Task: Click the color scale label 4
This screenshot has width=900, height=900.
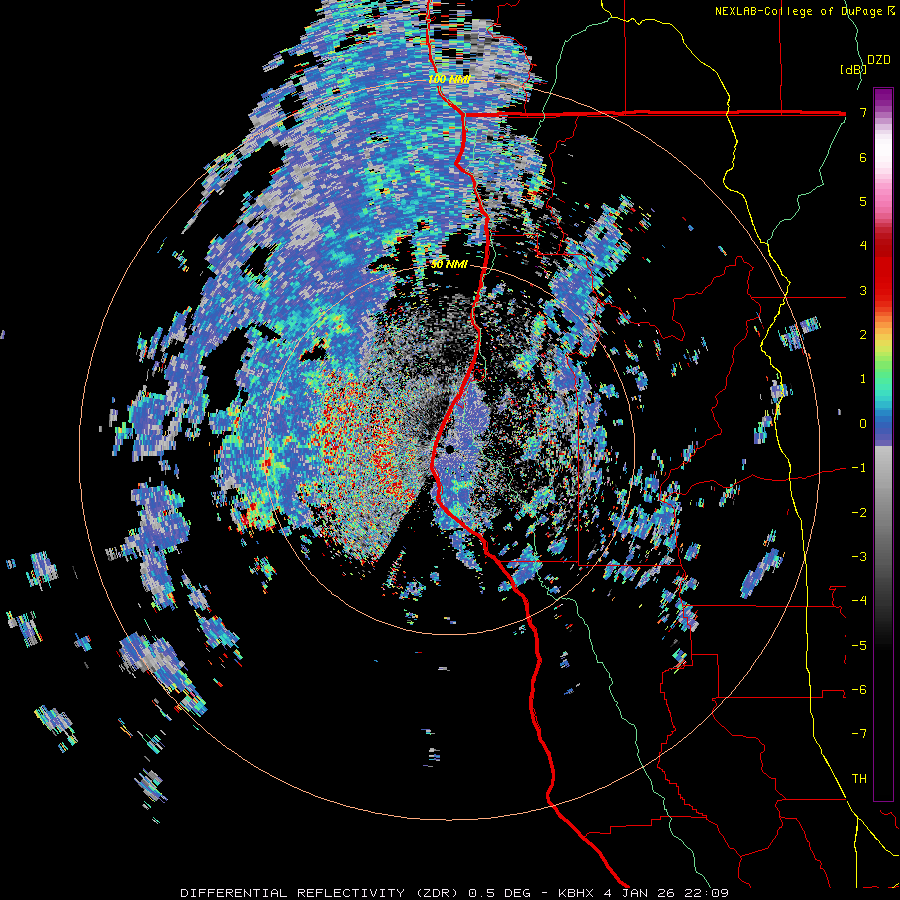Action: coord(863,246)
